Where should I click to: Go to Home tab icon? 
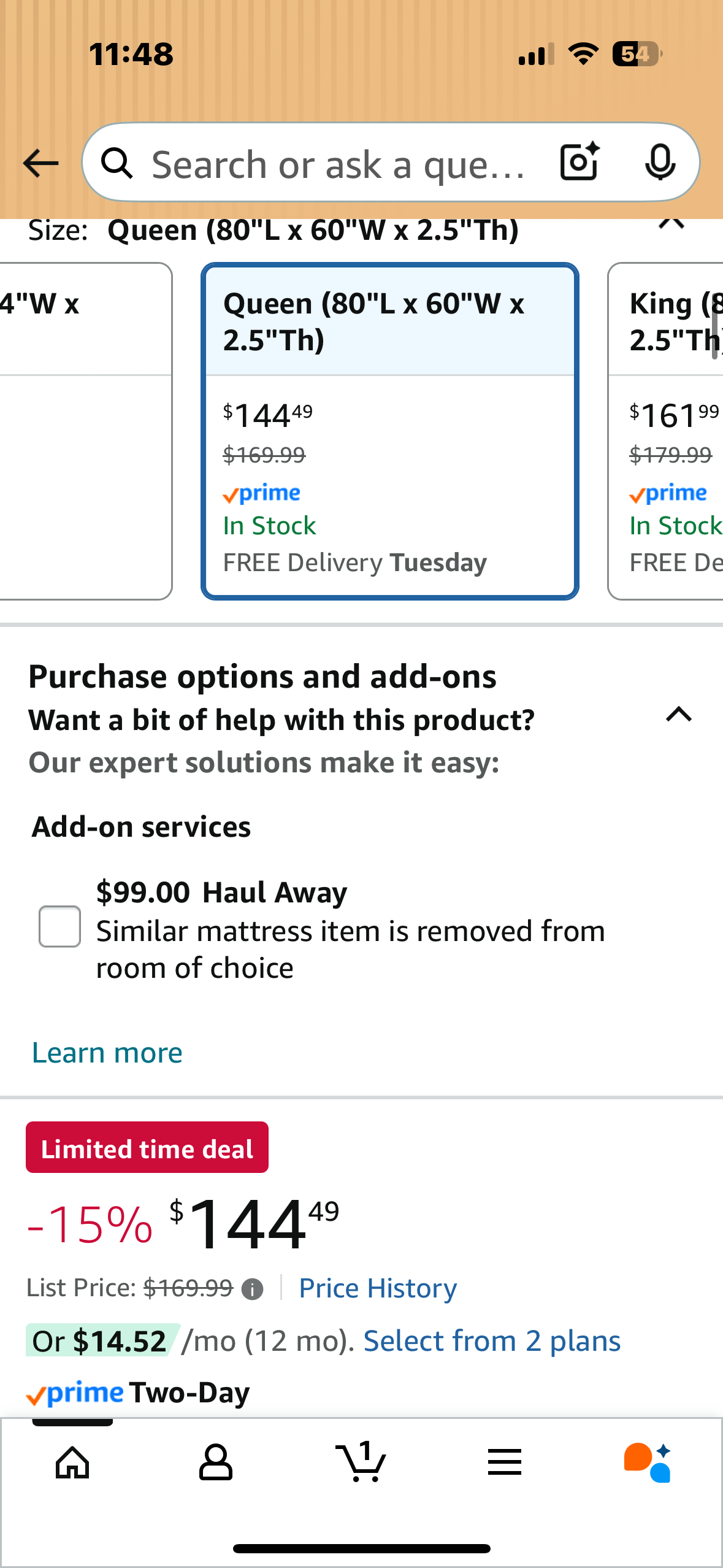pos(72,1462)
